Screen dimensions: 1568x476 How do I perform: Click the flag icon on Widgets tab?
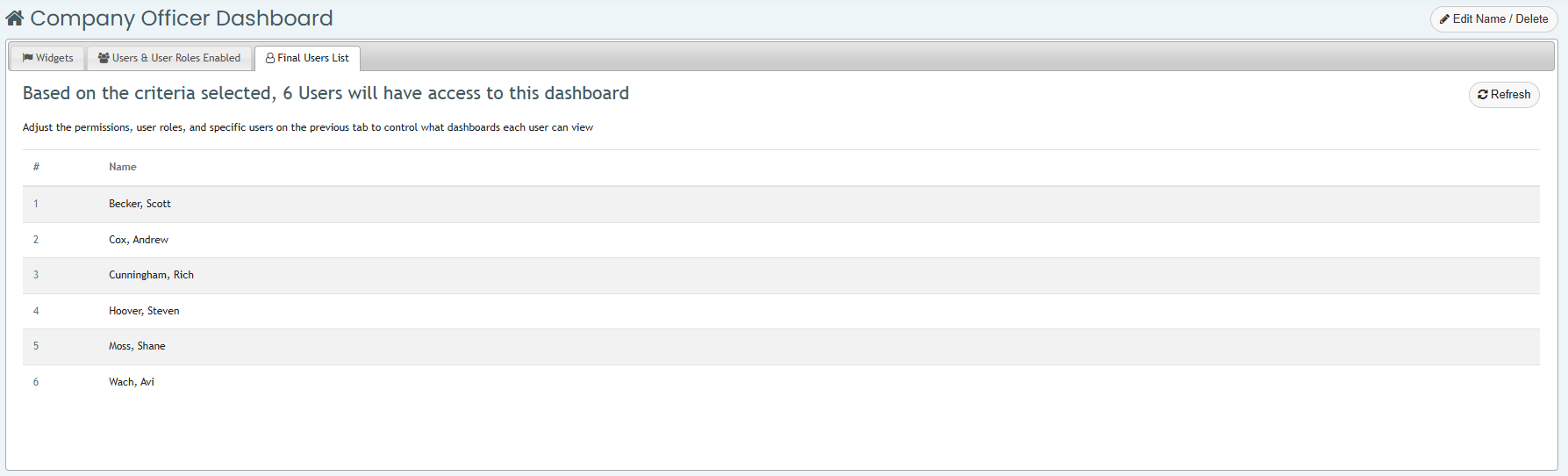(28, 58)
